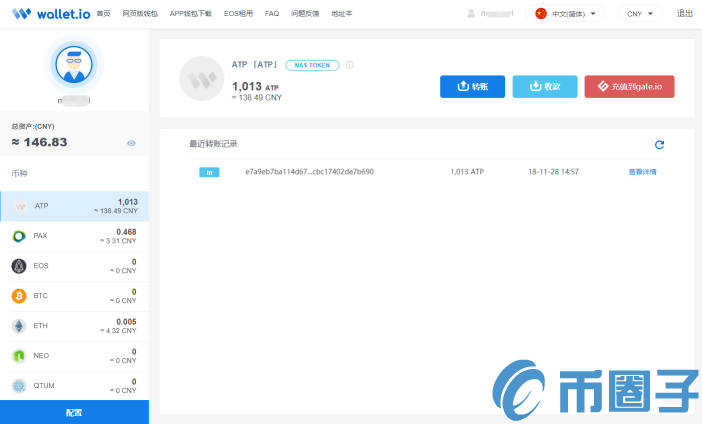Click the 收款 receive button

[545, 86]
